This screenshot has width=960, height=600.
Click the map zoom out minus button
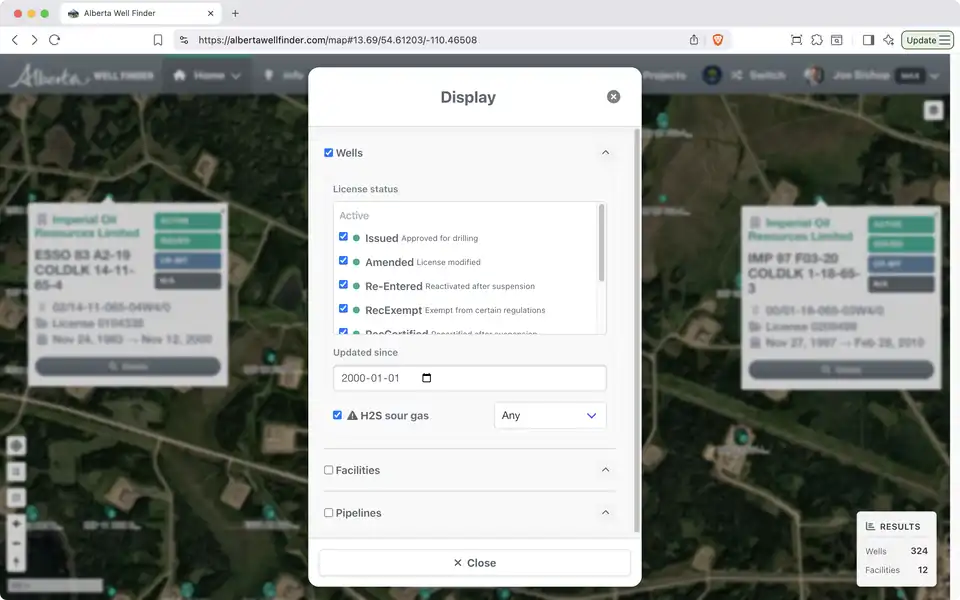pyautogui.click(x=17, y=543)
